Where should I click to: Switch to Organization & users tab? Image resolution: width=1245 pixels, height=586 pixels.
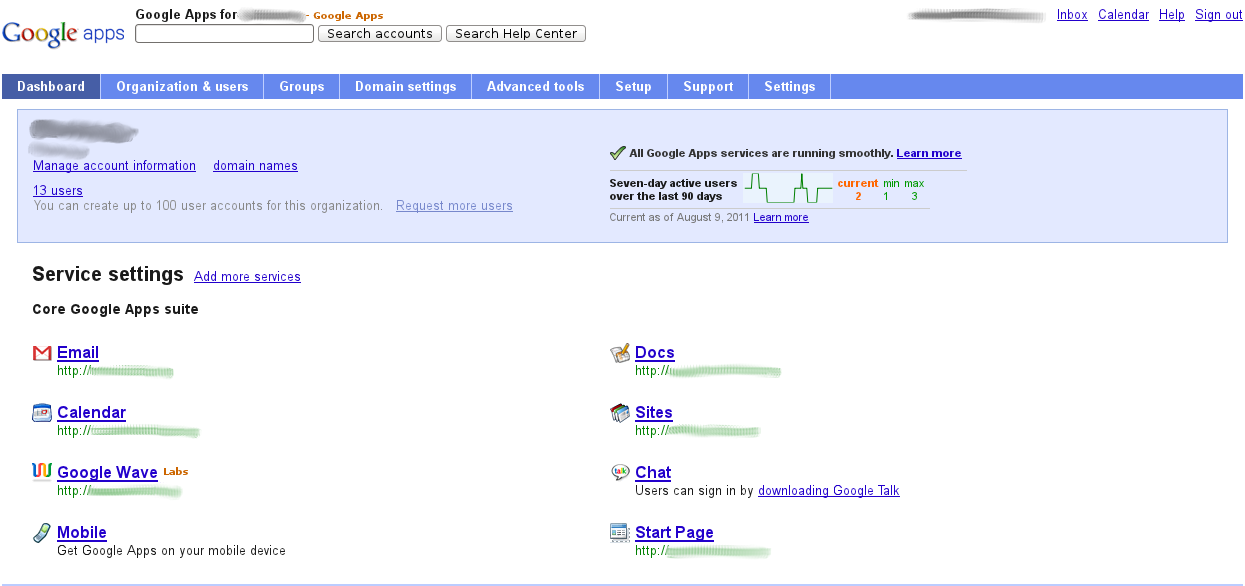tap(182, 87)
